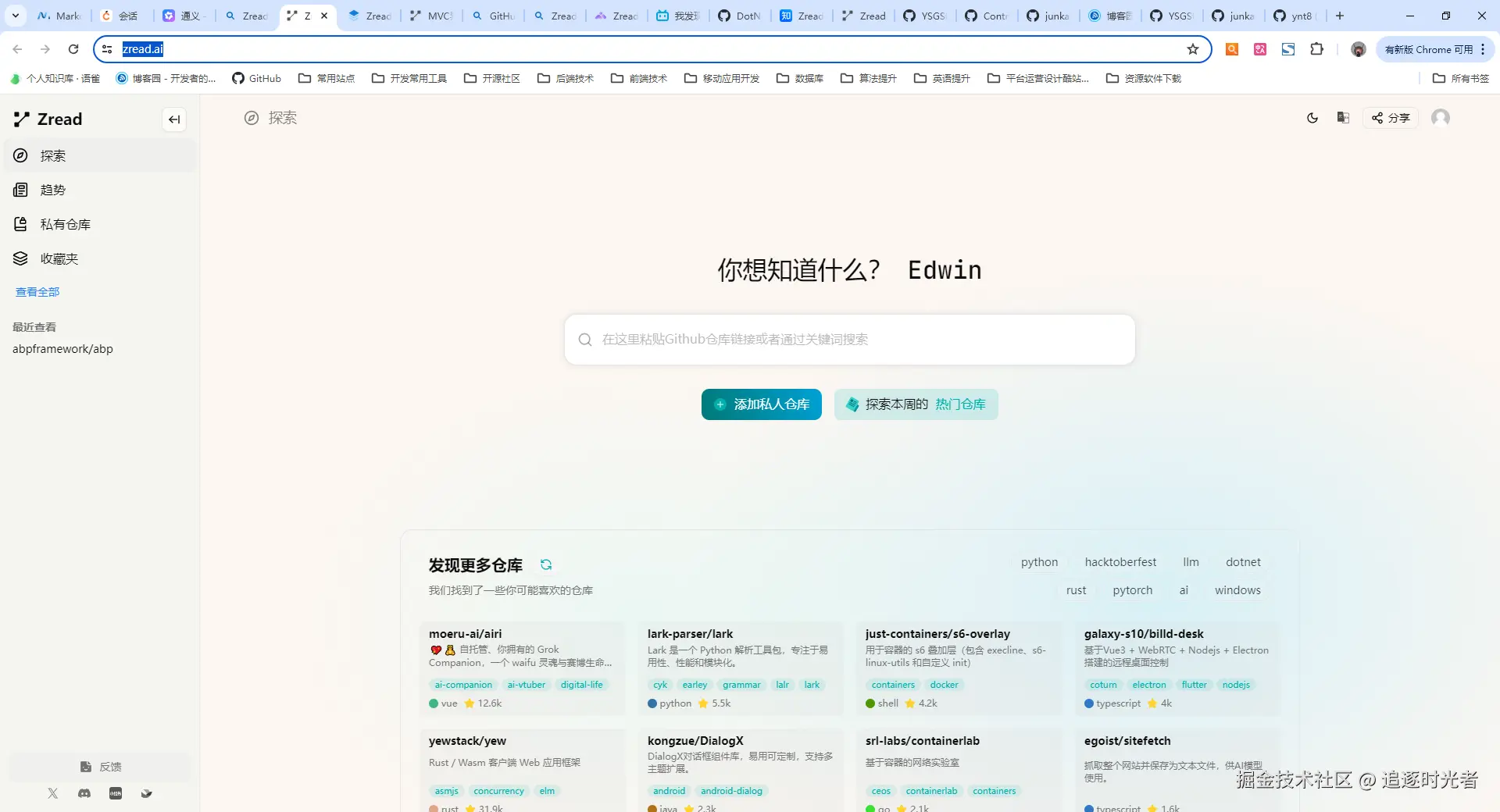This screenshot has height=812, width=1500.
Task: Open the just-containers/s6-overlay repository card
Action: tap(960, 668)
